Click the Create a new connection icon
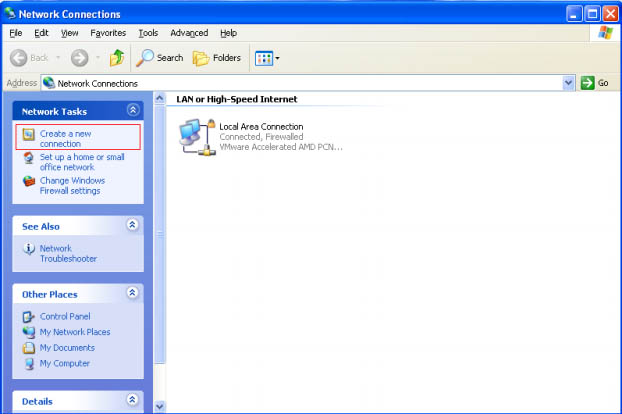Viewport: 622px width, 414px height. [29, 134]
